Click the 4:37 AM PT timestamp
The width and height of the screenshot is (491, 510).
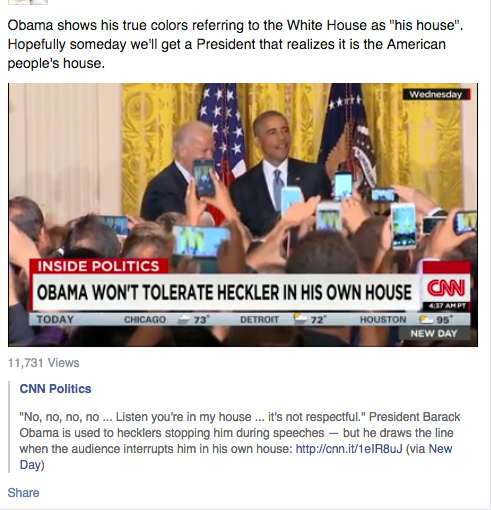pyautogui.click(x=446, y=306)
